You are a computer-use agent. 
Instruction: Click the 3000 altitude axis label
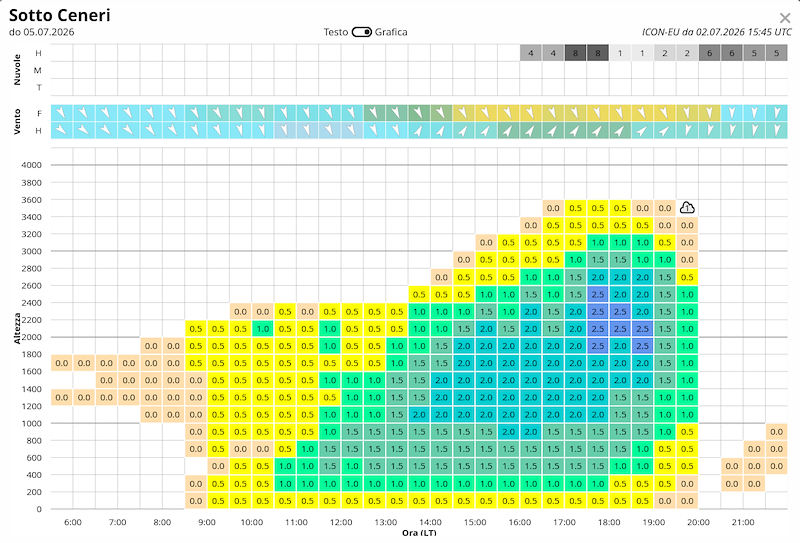pos(32,251)
